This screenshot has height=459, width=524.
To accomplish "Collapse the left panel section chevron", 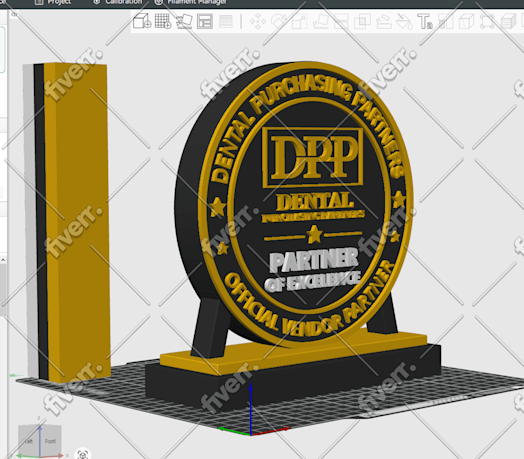I will pyautogui.click(x=3, y=260).
